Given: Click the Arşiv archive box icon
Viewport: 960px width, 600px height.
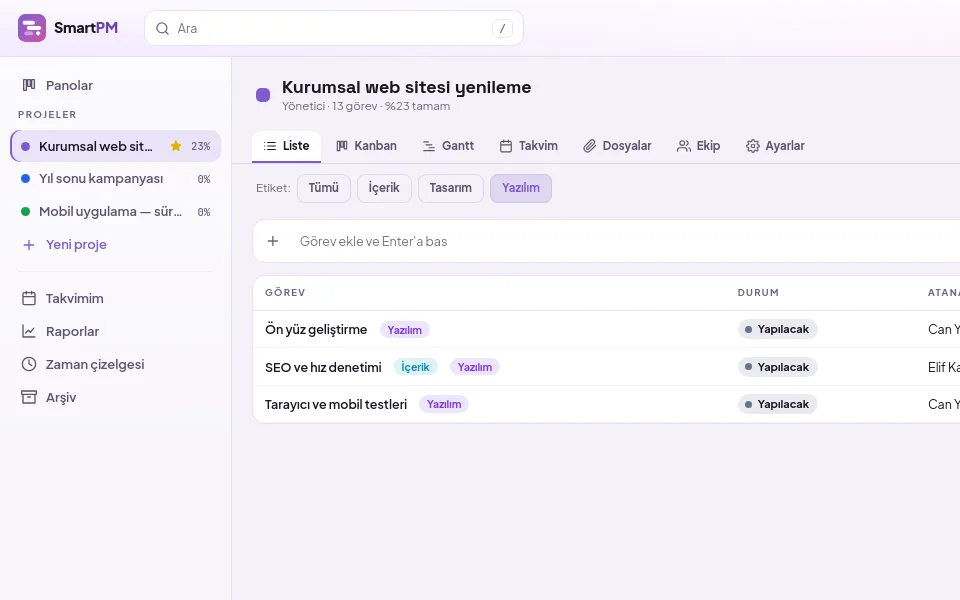Looking at the screenshot, I should point(29,397).
